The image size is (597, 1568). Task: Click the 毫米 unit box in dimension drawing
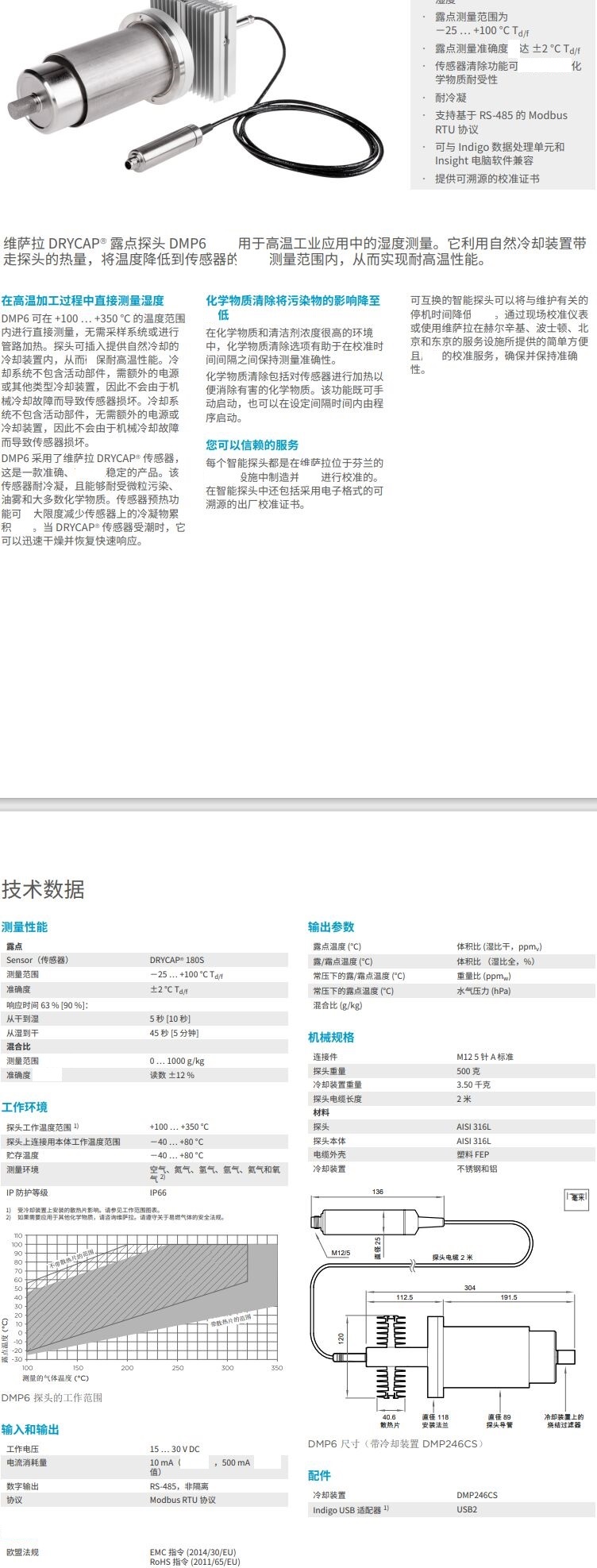point(576,1199)
